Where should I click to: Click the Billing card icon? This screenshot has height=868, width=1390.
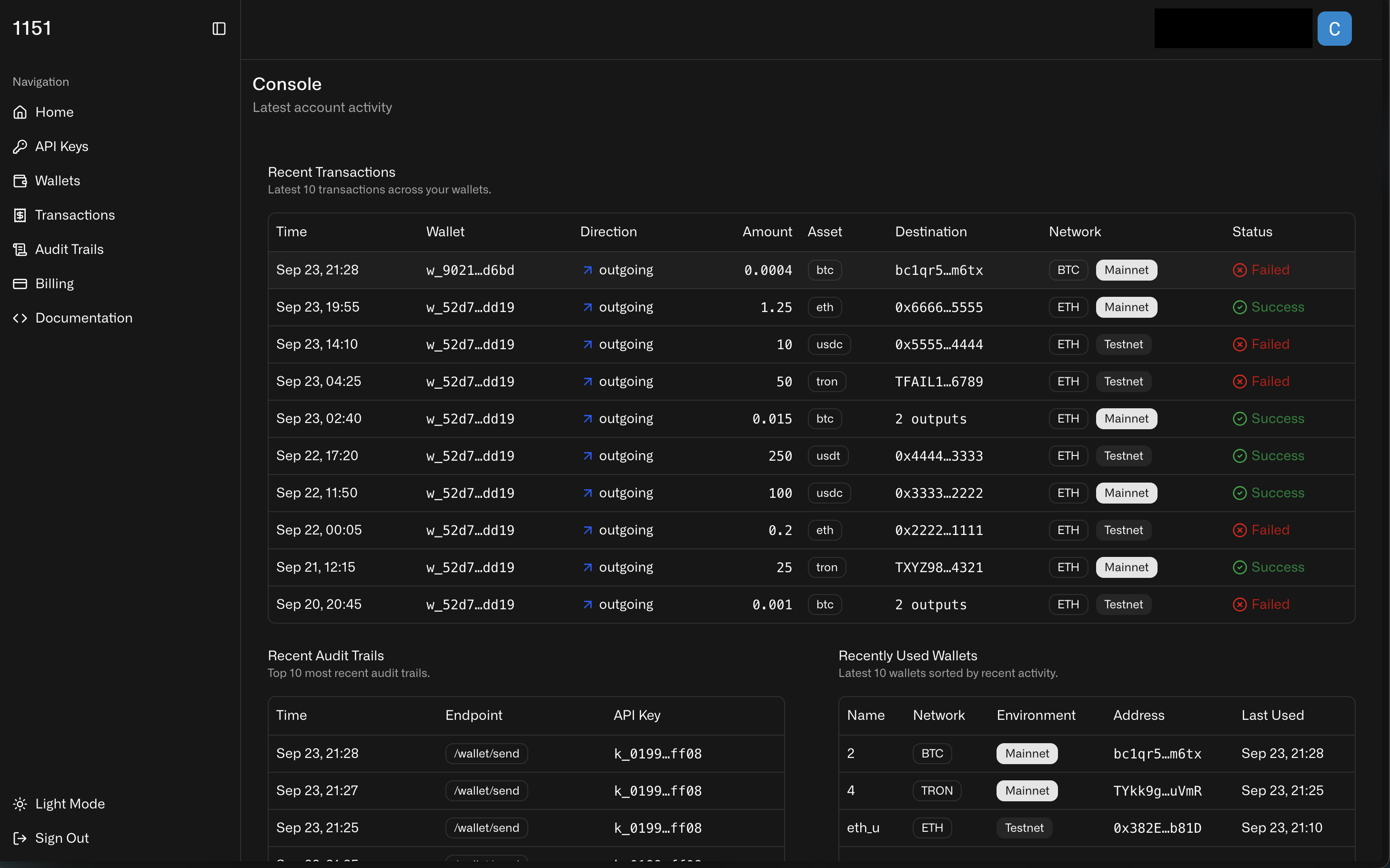[20, 283]
